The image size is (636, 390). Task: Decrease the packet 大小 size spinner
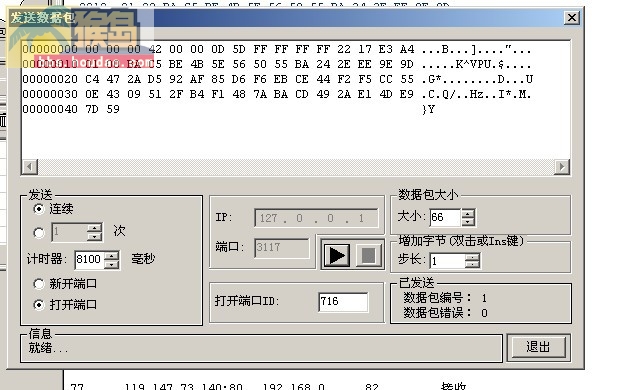468,222
